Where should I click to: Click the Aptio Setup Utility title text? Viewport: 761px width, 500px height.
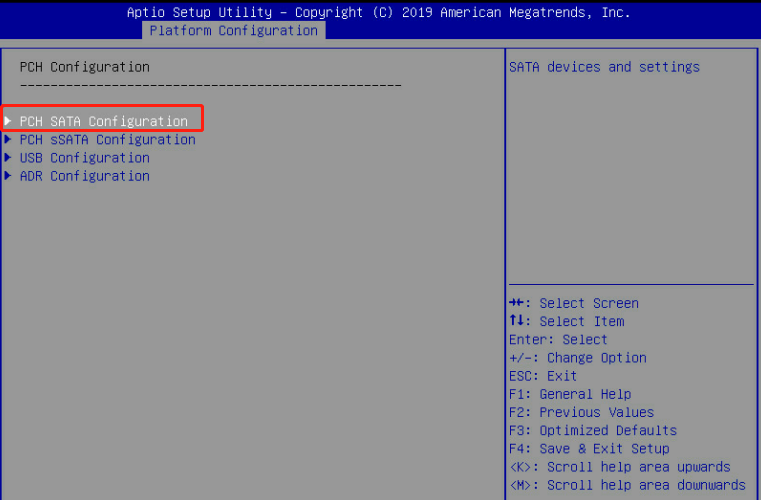pos(379,12)
